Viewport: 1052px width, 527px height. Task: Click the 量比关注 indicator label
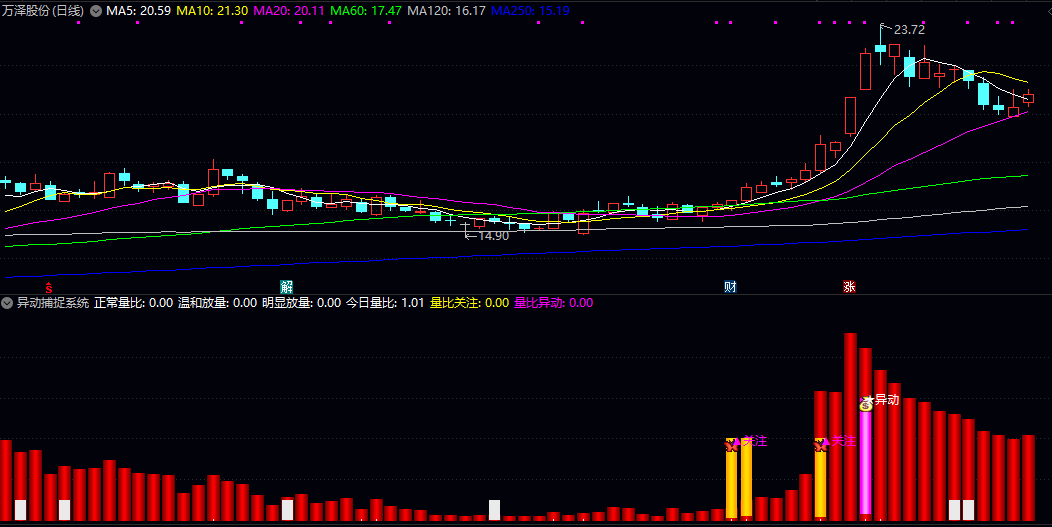pyautogui.click(x=470, y=303)
